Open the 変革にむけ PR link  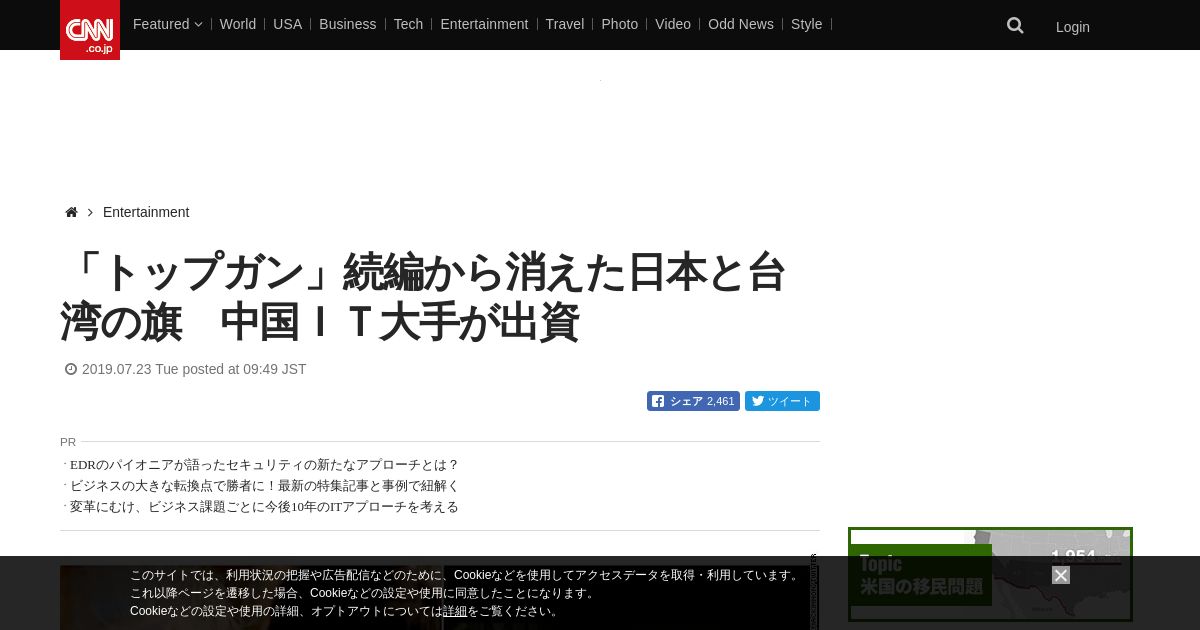pyautogui.click(x=264, y=507)
